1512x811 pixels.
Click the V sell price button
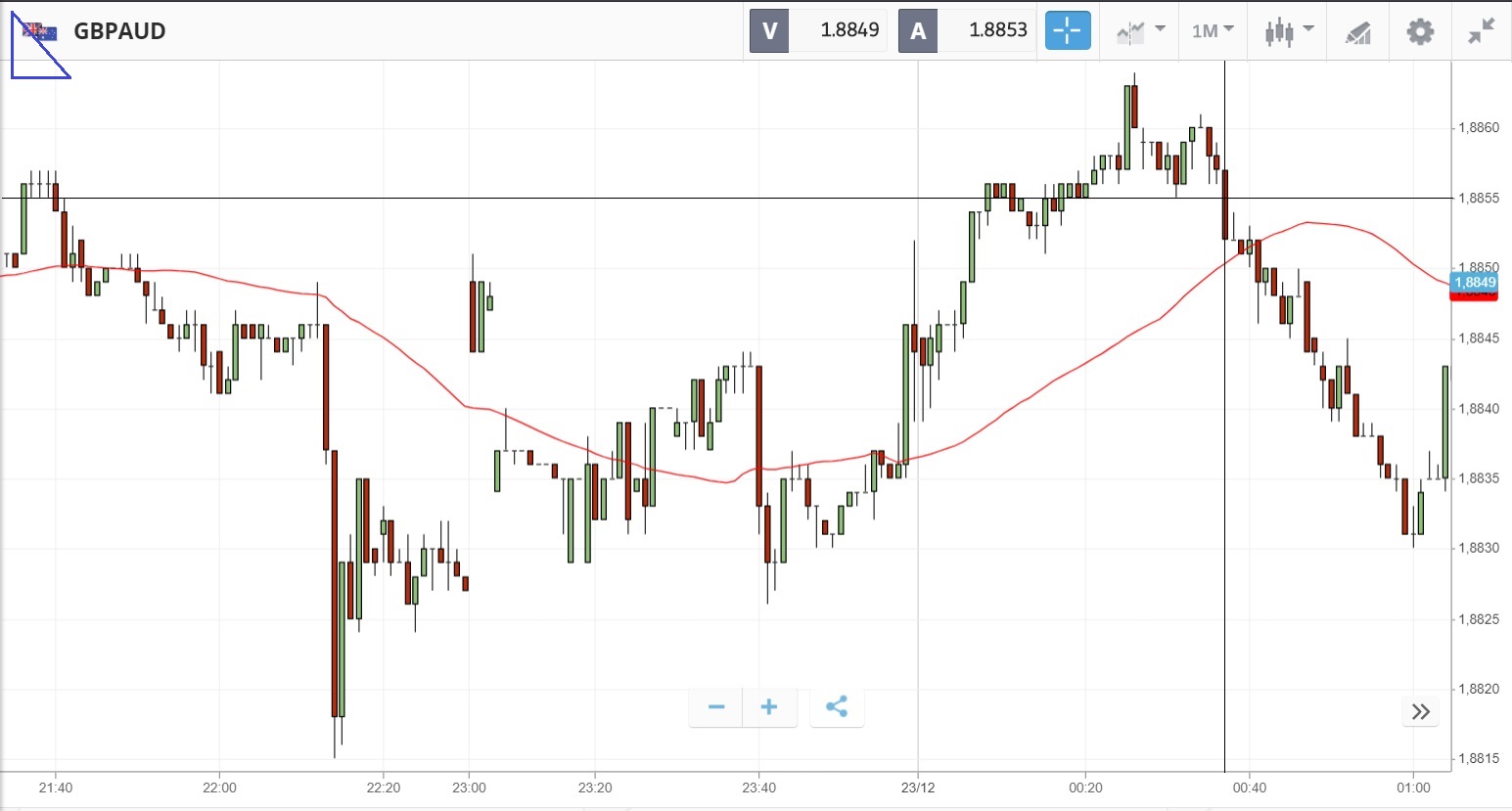769,31
